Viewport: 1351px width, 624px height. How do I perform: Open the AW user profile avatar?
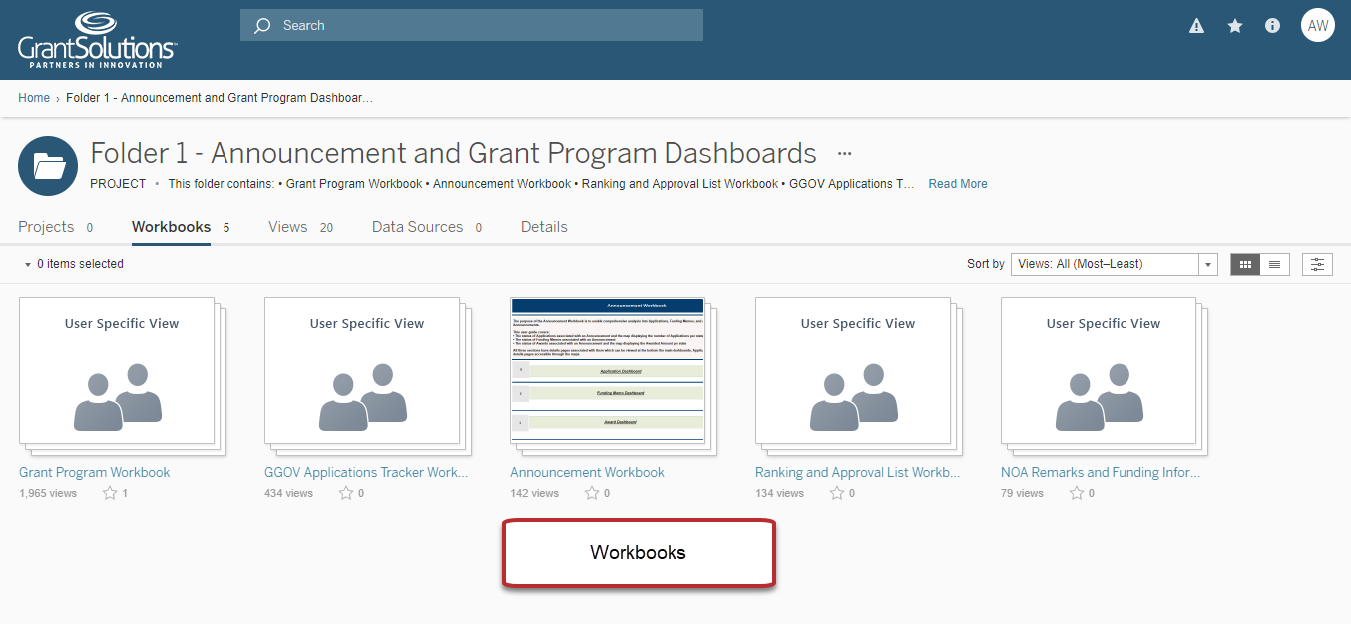coord(1318,26)
